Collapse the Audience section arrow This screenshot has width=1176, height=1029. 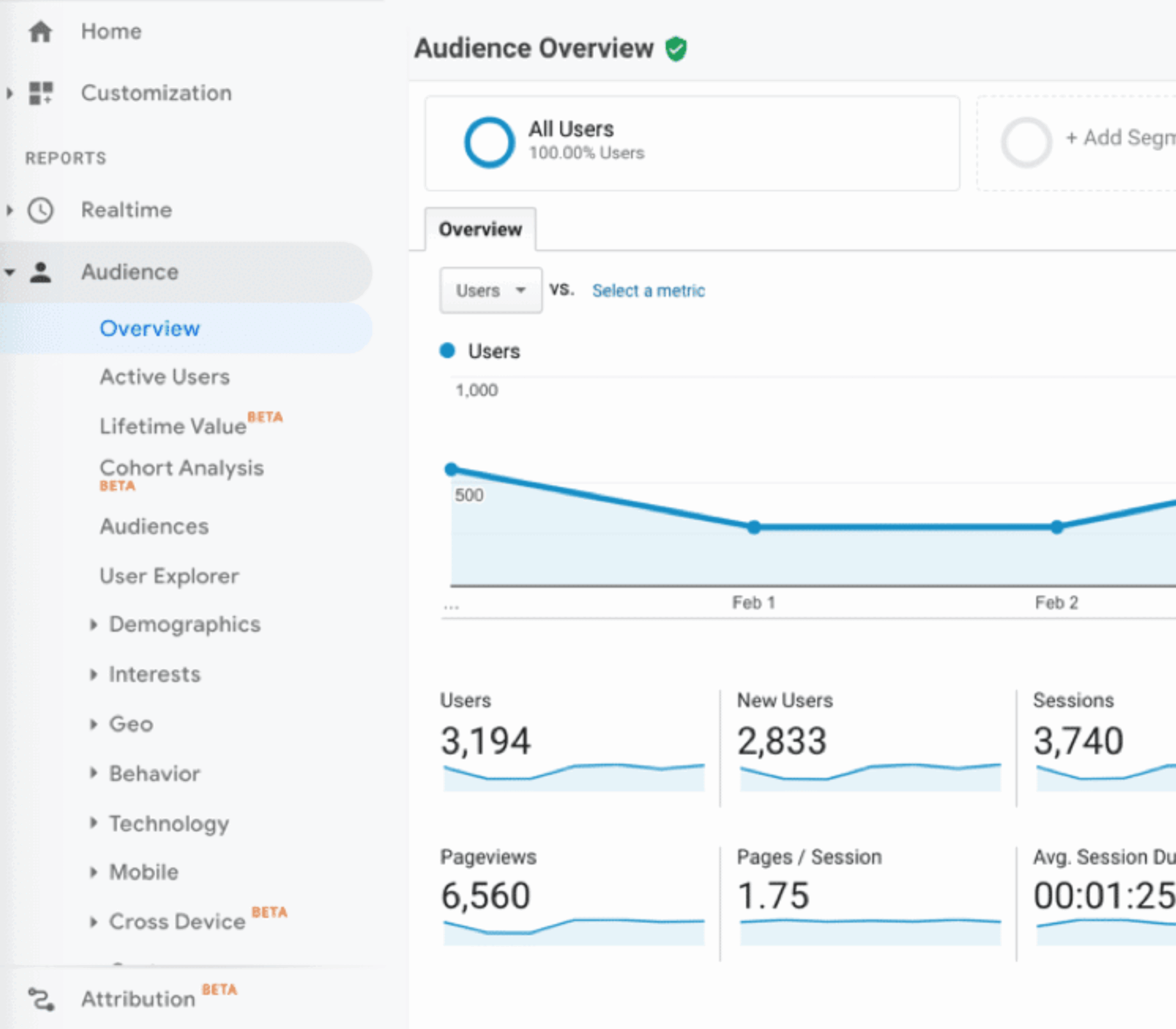9,272
